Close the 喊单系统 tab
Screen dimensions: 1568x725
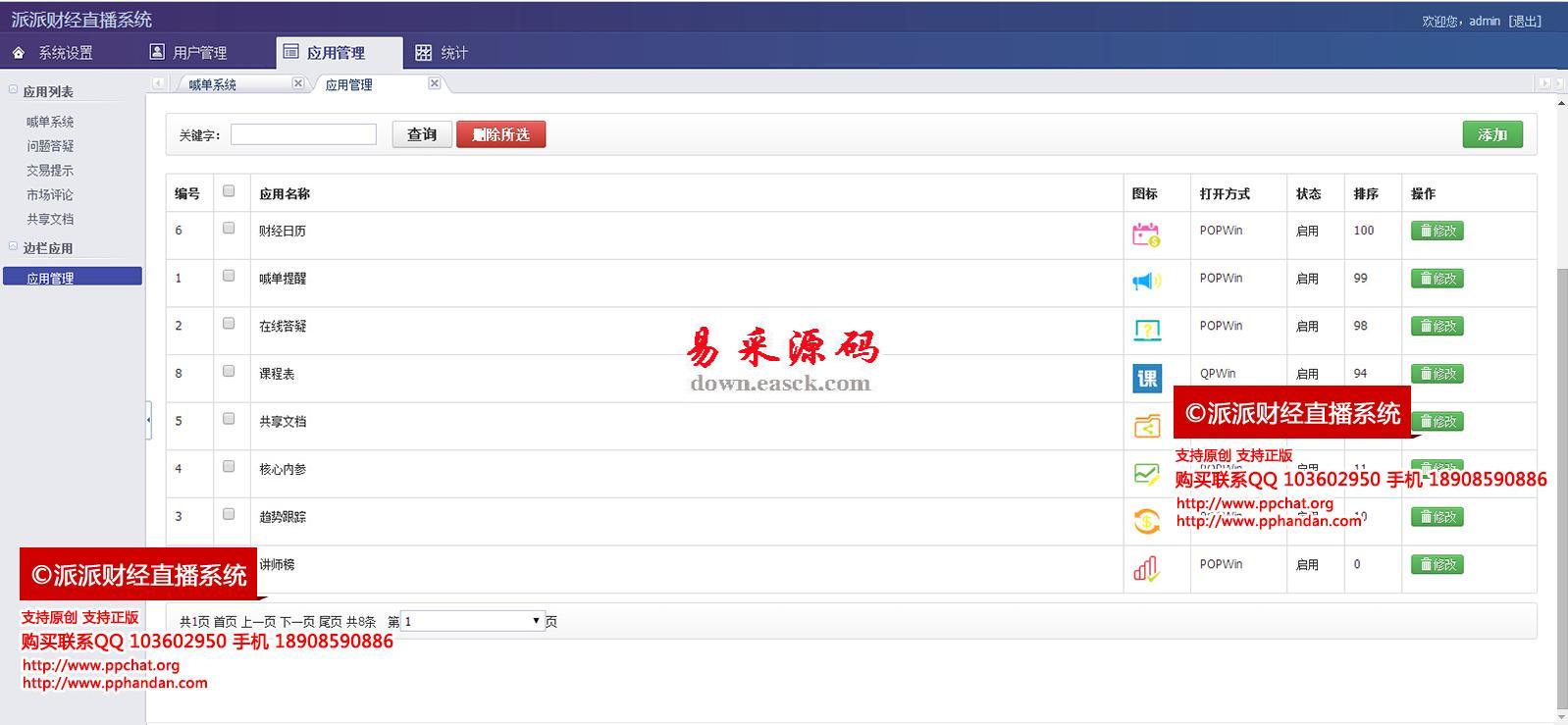pyautogui.click(x=298, y=83)
